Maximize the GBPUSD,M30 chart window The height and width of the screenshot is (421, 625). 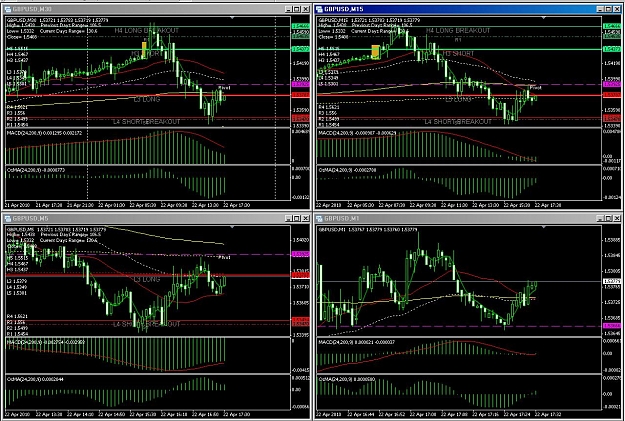(x=297, y=9)
